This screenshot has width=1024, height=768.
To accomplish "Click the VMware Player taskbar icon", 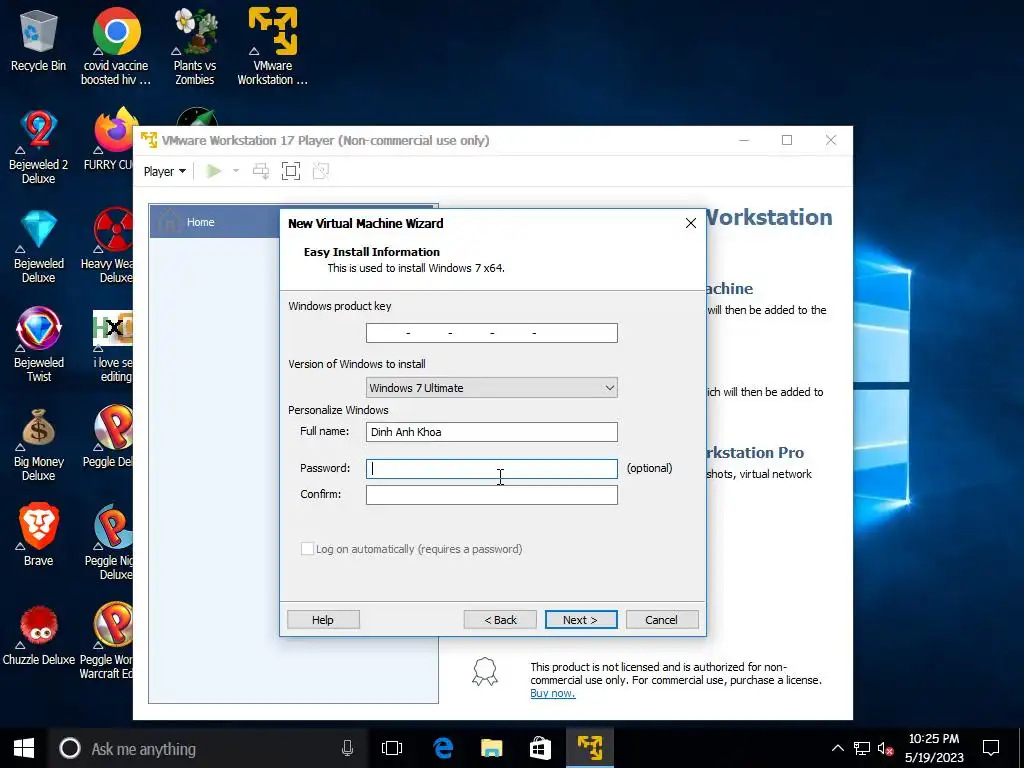I will pos(590,748).
